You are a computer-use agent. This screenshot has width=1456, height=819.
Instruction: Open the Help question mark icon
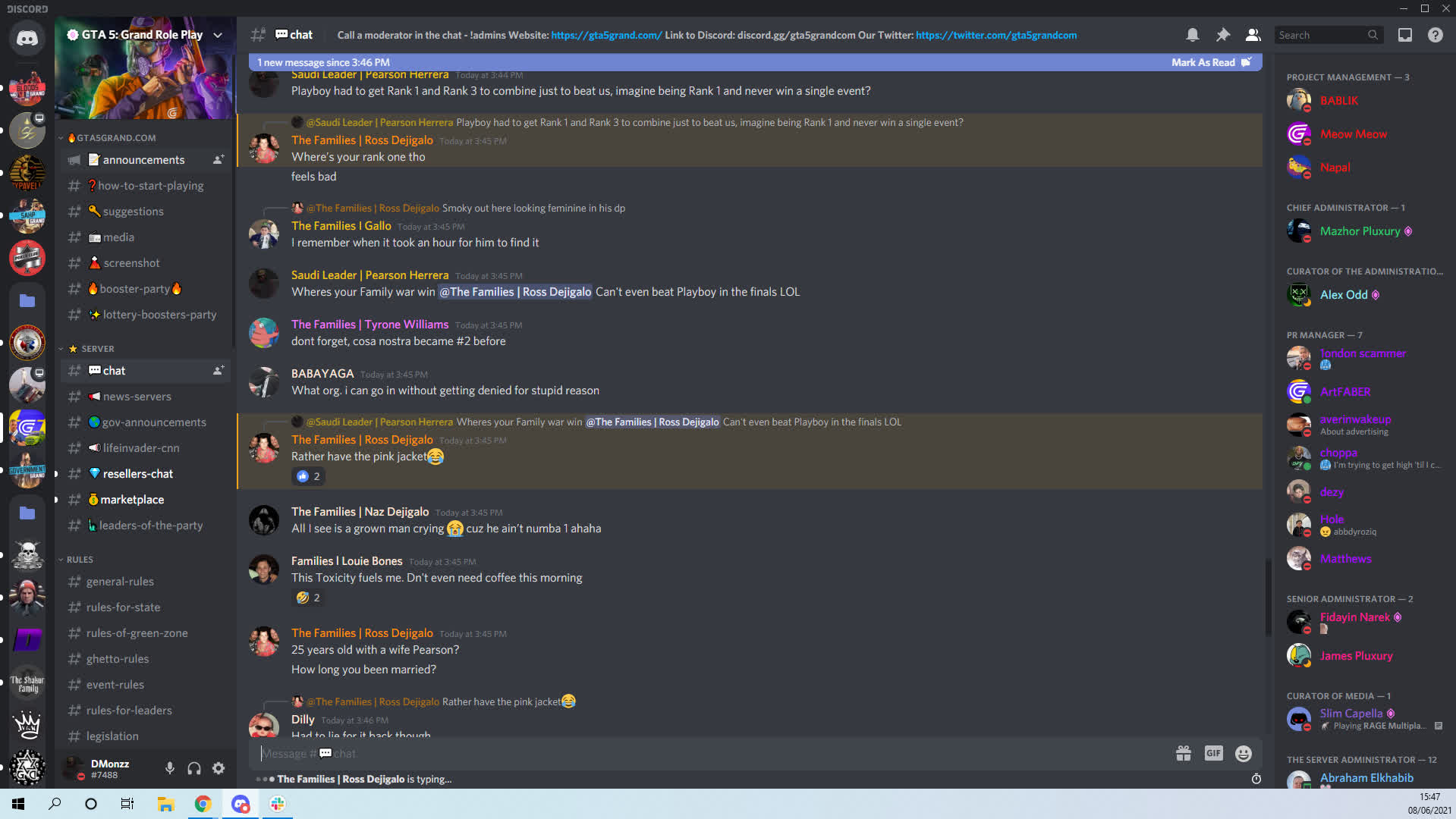1436,35
